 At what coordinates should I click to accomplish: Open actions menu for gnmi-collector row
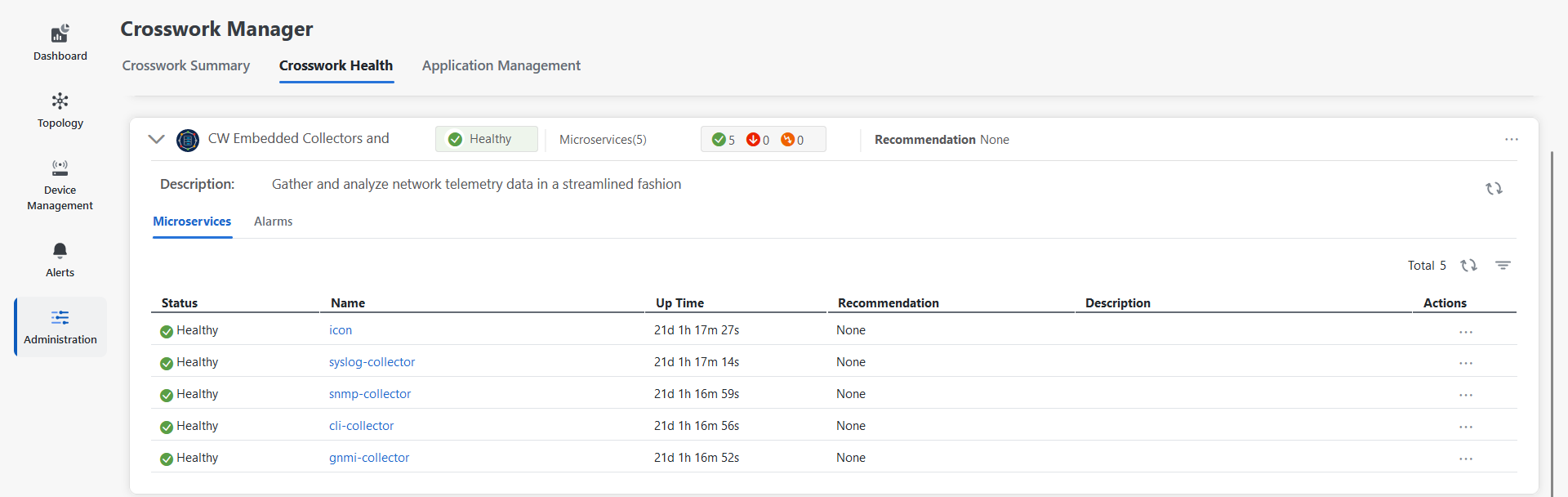point(1466,459)
